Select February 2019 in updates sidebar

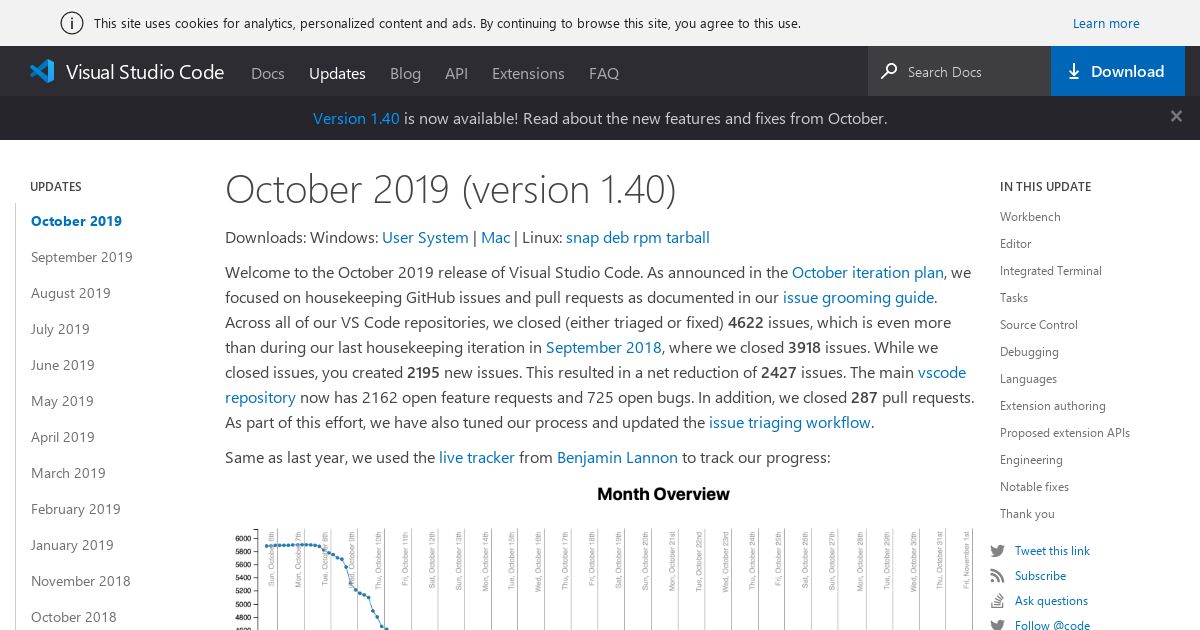click(x=76, y=509)
